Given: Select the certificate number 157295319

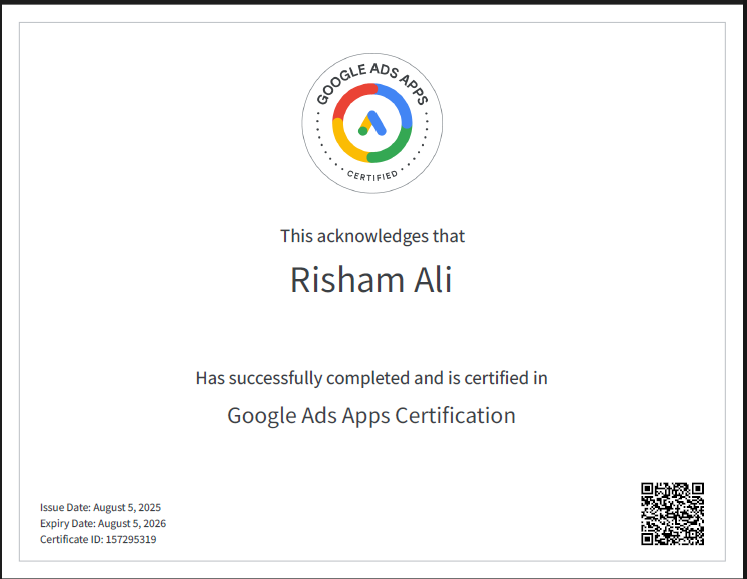Looking at the screenshot, I should [x=132, y=540].
